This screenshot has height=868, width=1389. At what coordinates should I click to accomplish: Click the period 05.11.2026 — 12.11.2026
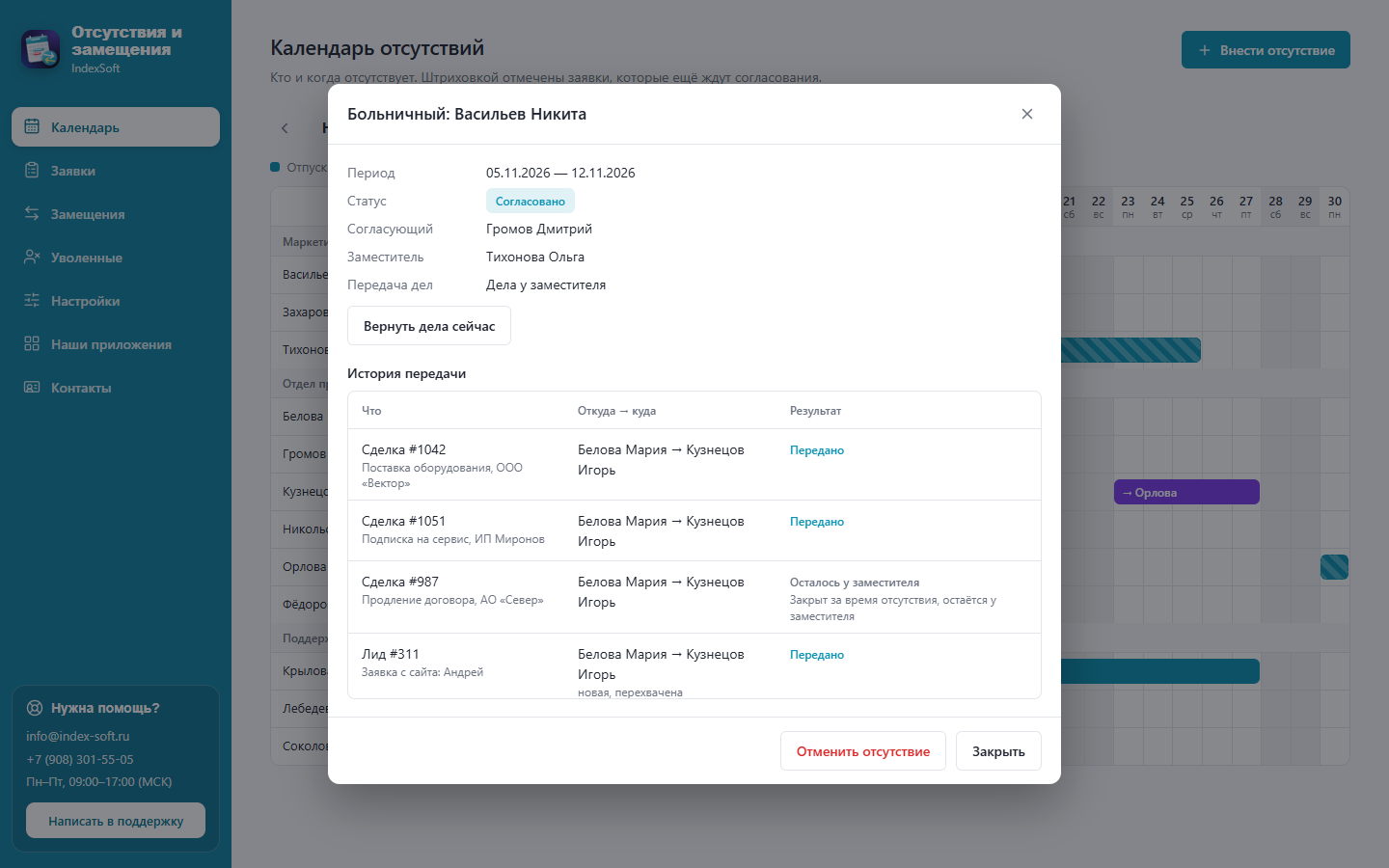pos(560,173)
